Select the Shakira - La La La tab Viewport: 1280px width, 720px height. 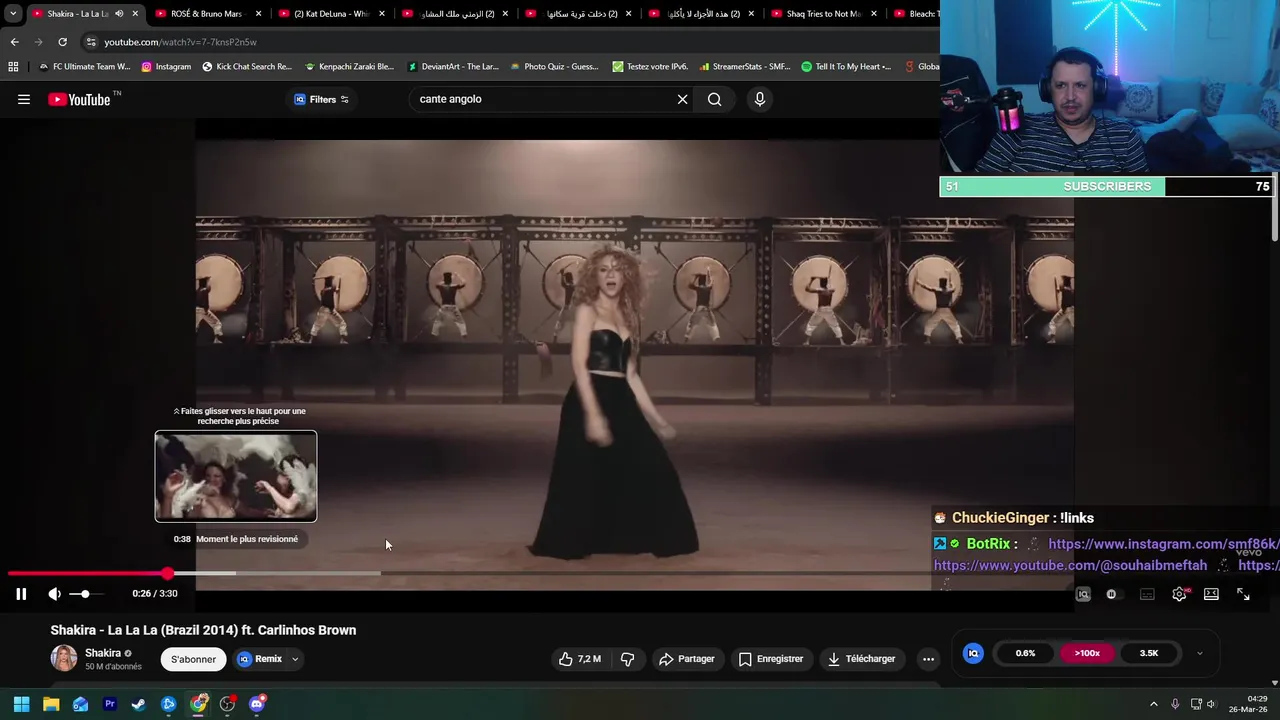[x=78, y=14]
